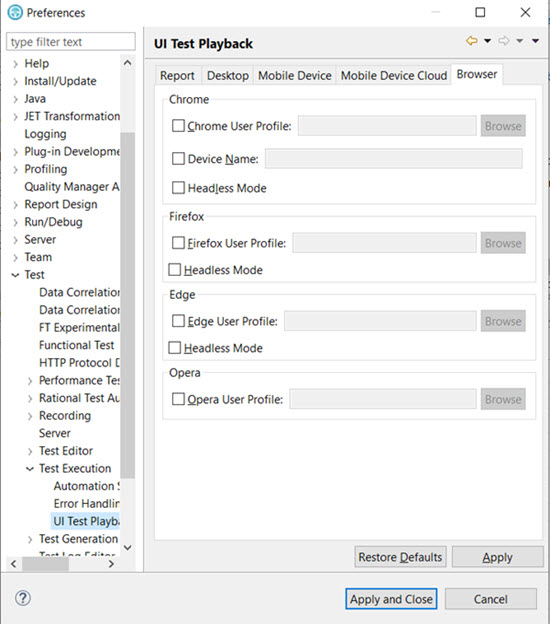The image size is (550, 624).
Task: Expand the JET Transformation node
Action: point(15,117)
